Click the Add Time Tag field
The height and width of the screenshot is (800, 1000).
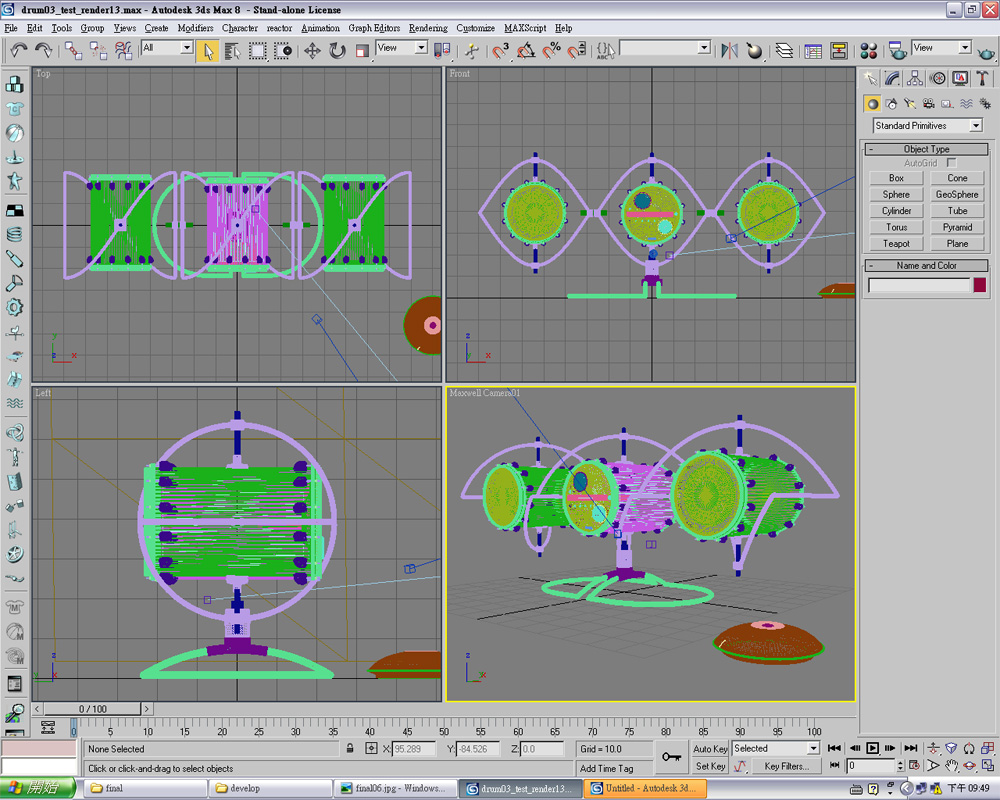(x=615, y=768)
